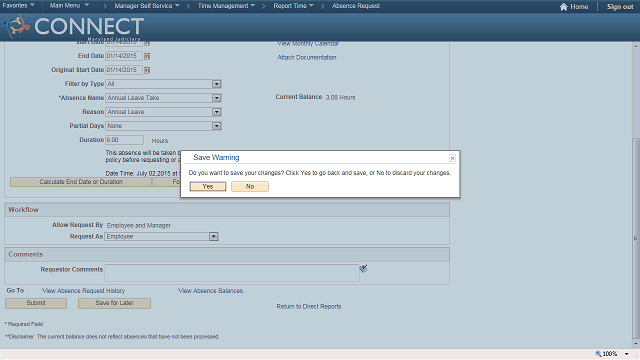
Task: Click the Requestor Comments text area
Action: (232, 273)
